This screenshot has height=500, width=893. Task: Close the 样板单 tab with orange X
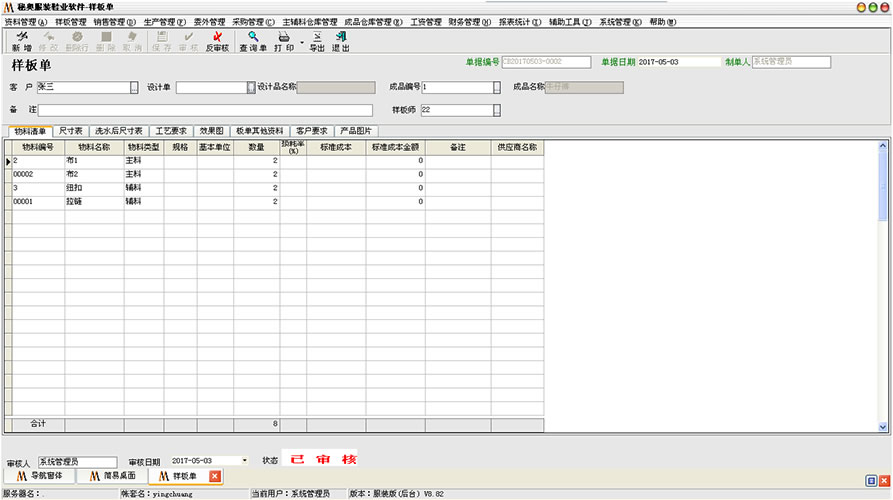coord(215,476)
